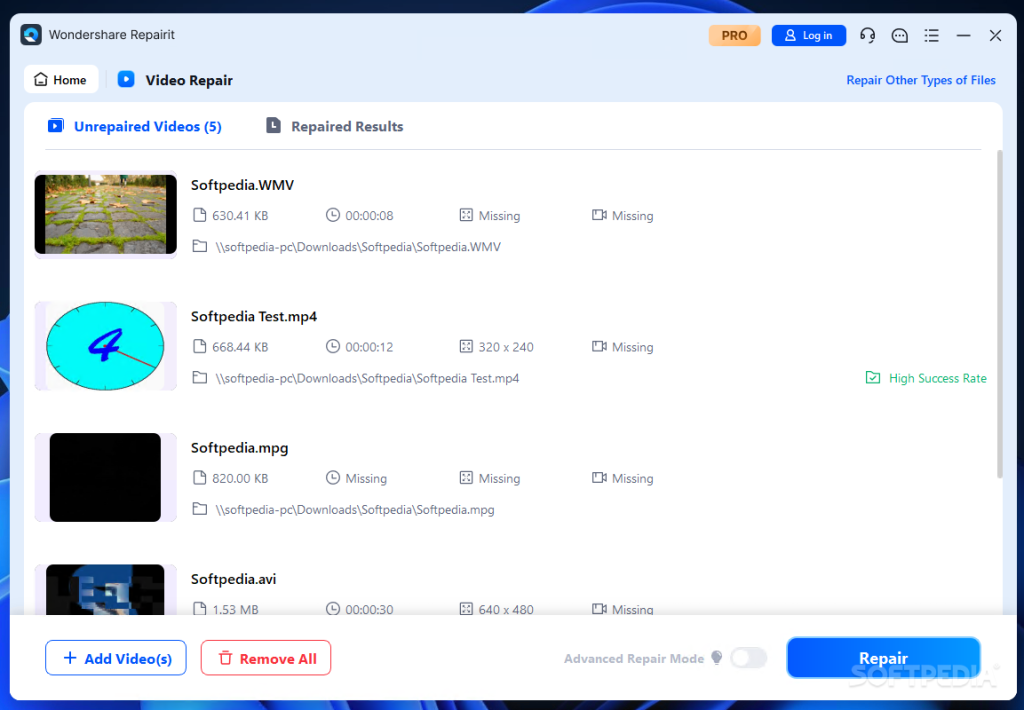Click camera icon of Softpedia.WMV row
The height and width of the screenshot is (710, 1024).
[600, 216]
